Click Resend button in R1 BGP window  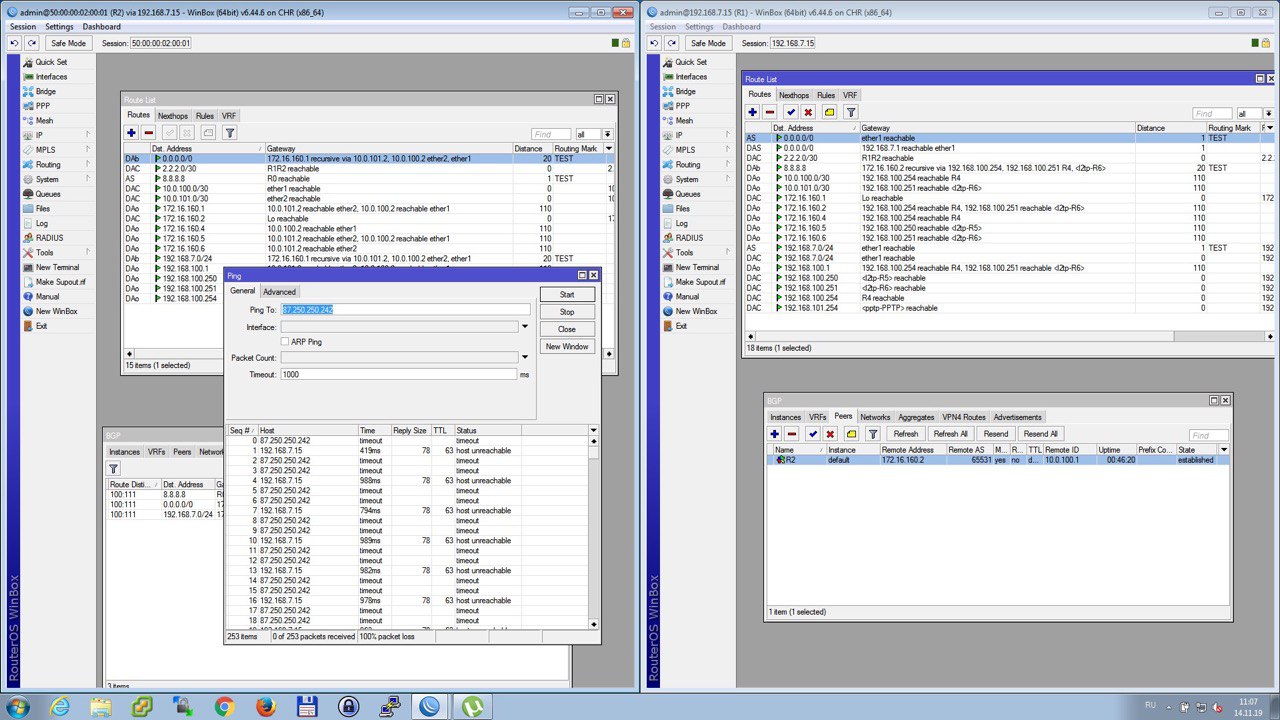coord(996,434)
